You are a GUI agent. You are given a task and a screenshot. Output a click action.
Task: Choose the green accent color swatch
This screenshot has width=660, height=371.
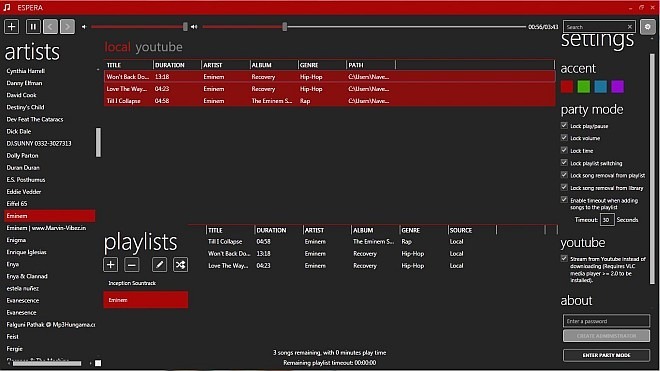point(584,86)
